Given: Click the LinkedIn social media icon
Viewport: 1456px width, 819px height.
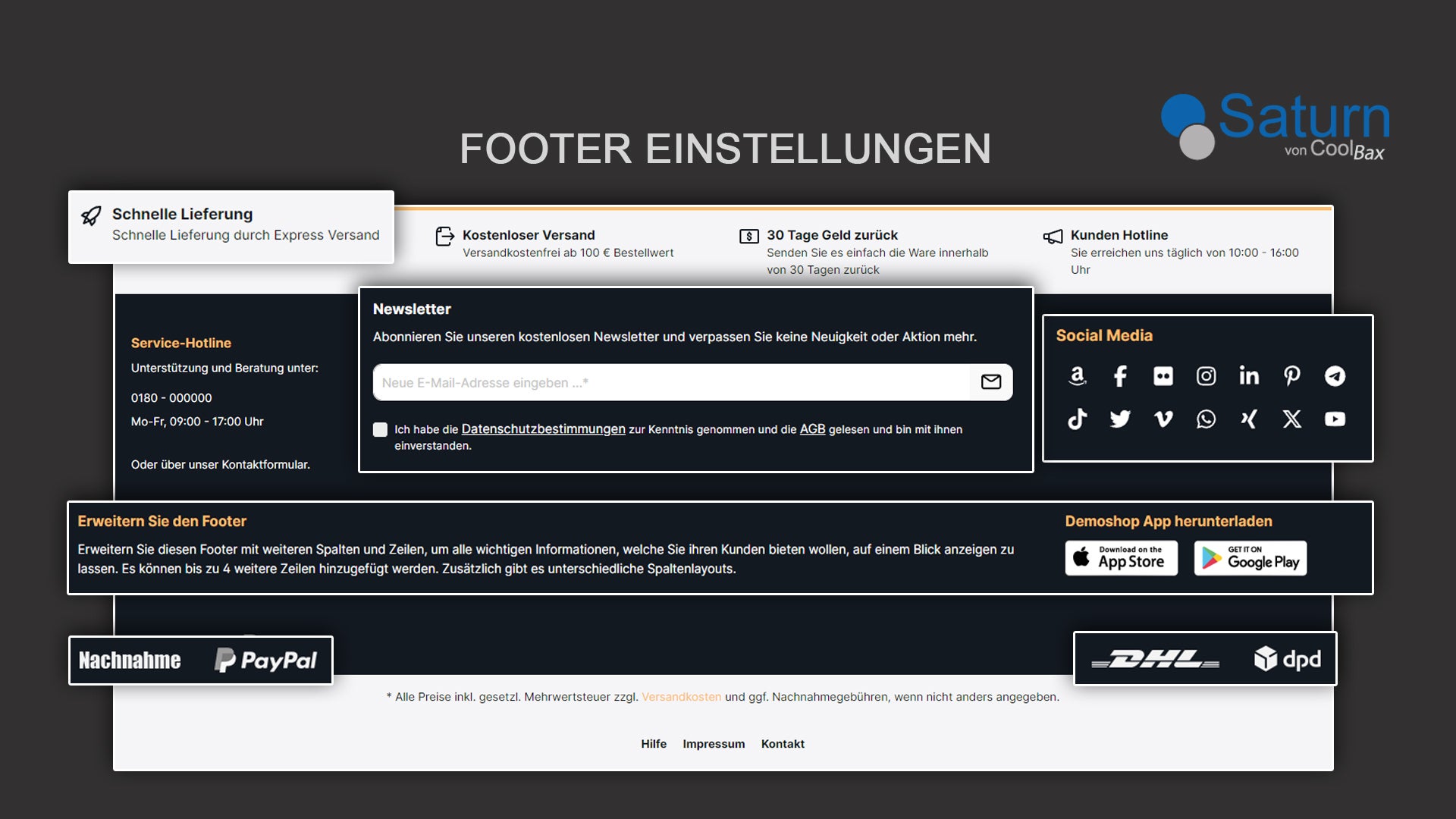Looking at the screenshot, I should pos(1249,375).
